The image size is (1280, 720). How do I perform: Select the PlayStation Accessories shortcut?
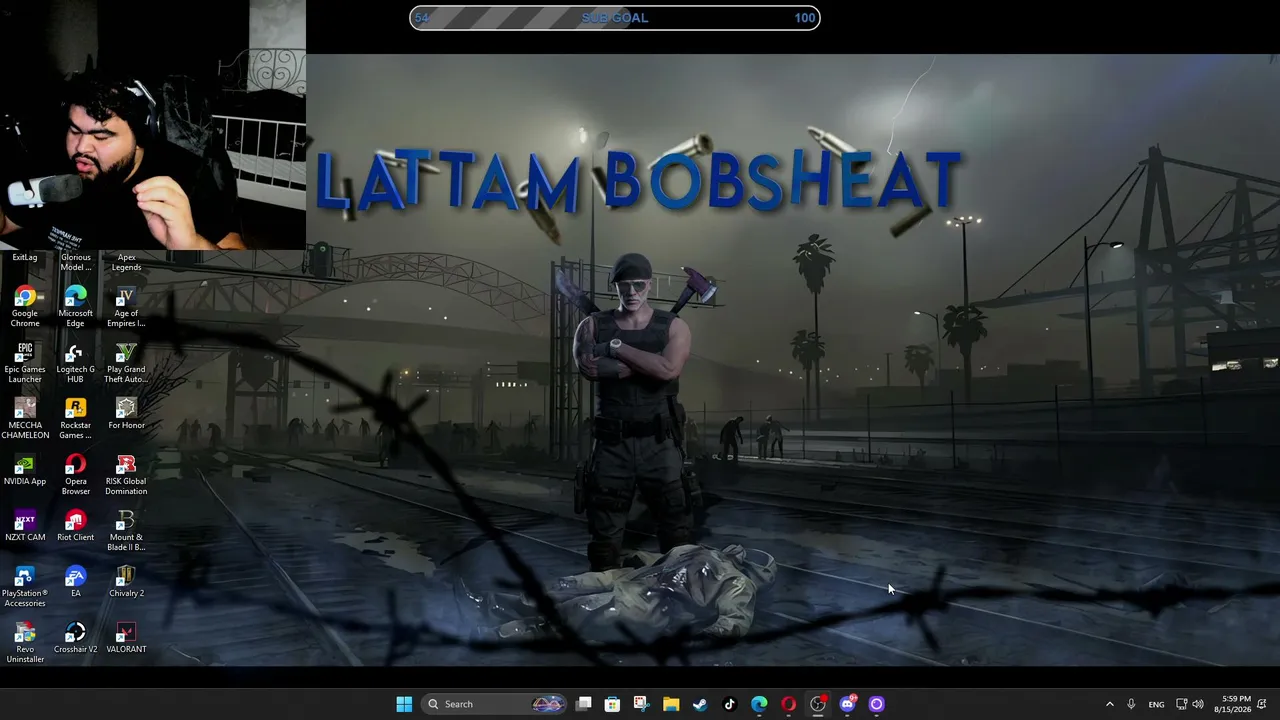pyautogui.click(x=25, y=586)
